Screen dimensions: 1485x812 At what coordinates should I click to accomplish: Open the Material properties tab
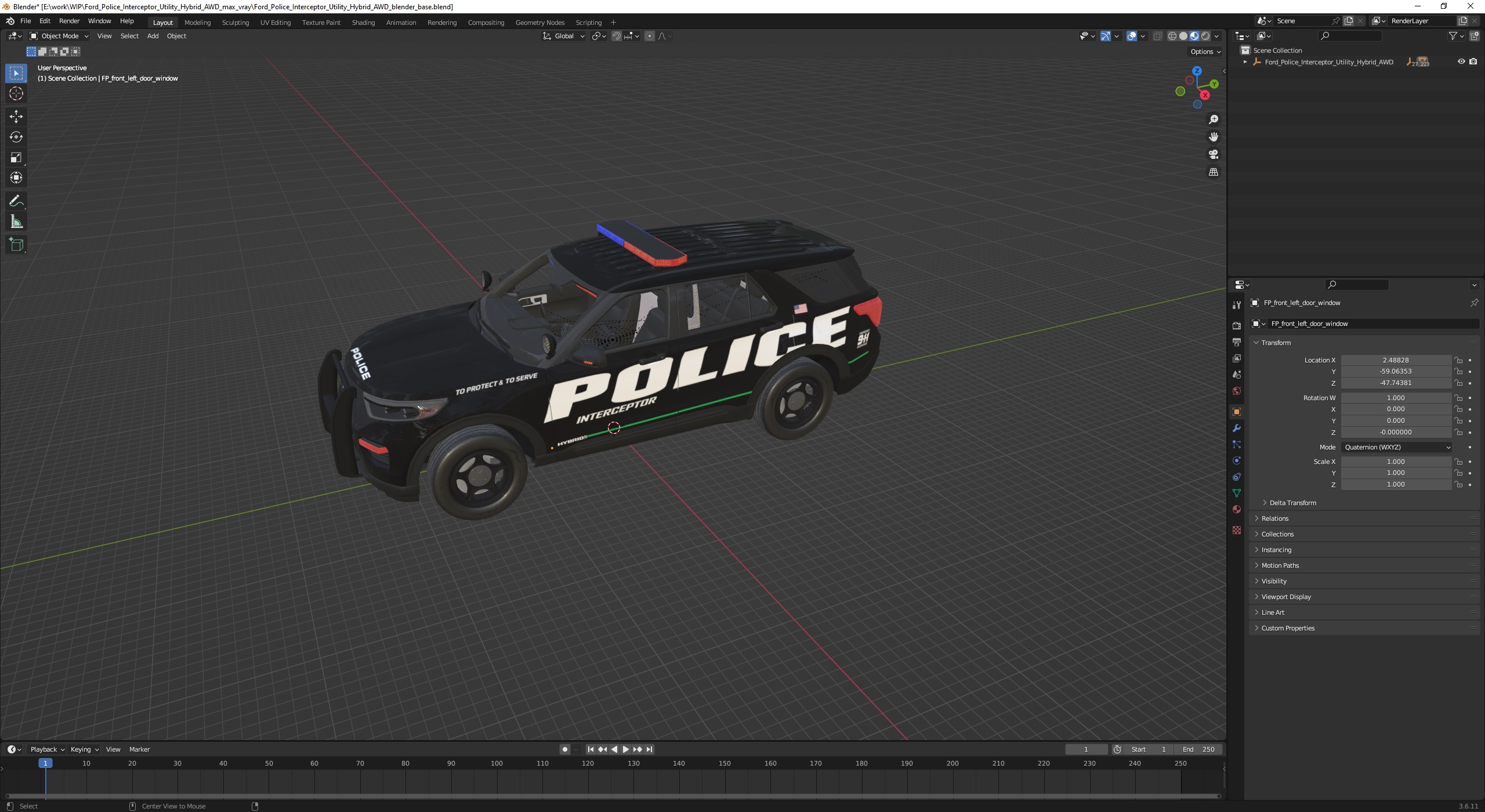pos(1236,509)
